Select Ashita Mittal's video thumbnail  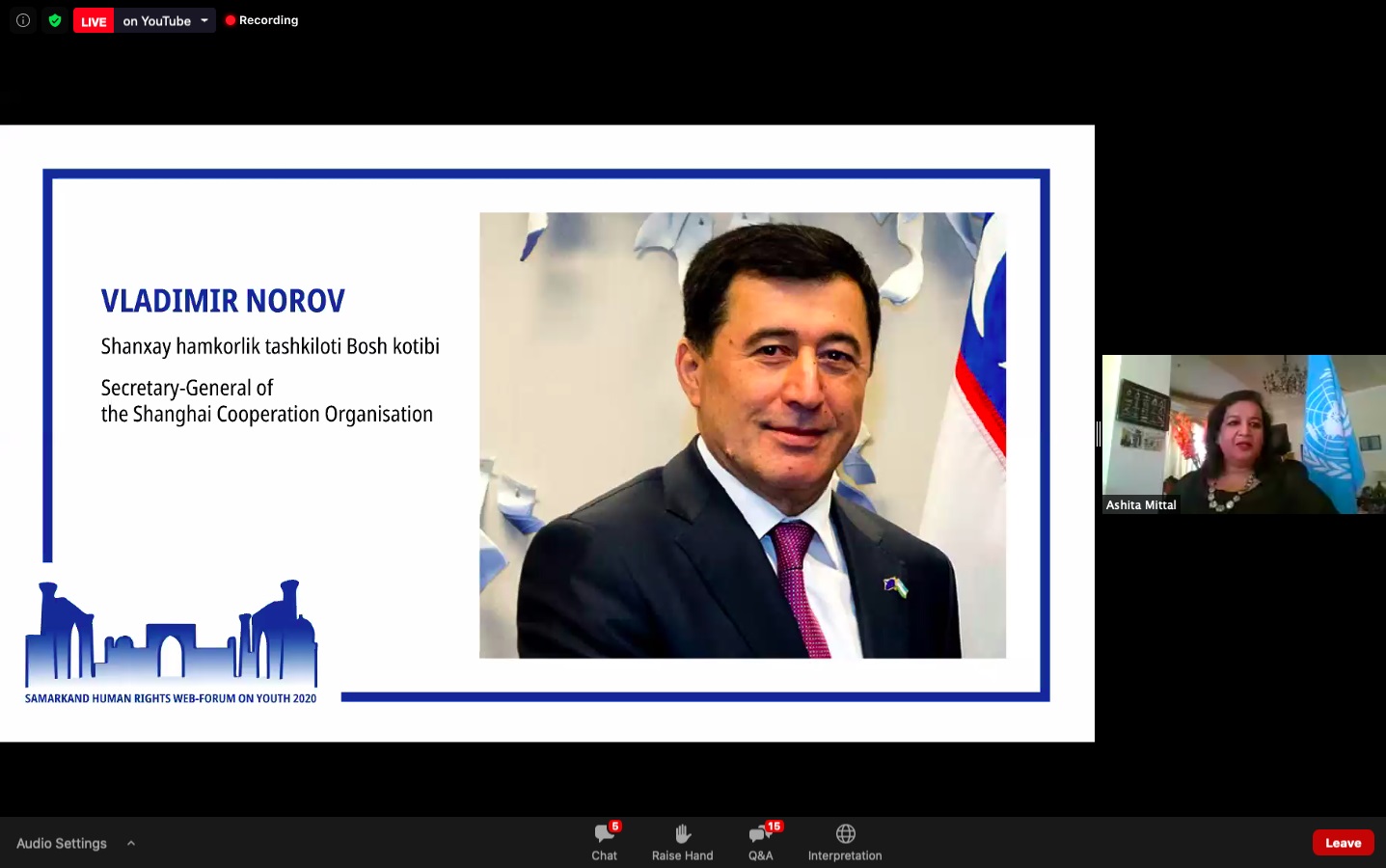pyautogui.click(x=1244, y=434)
